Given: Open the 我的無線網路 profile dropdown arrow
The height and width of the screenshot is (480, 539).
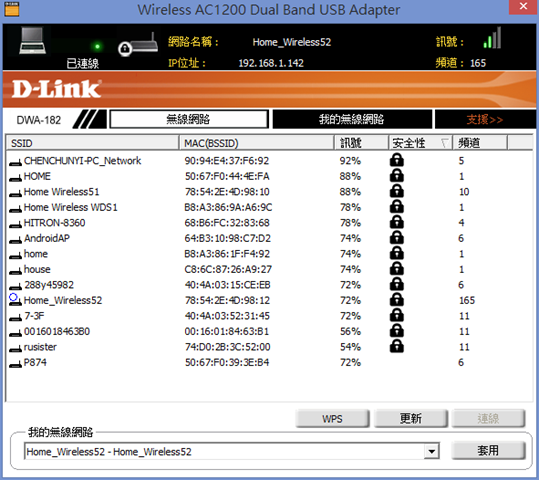Looking at the screenshot, I should click(432, 451).
